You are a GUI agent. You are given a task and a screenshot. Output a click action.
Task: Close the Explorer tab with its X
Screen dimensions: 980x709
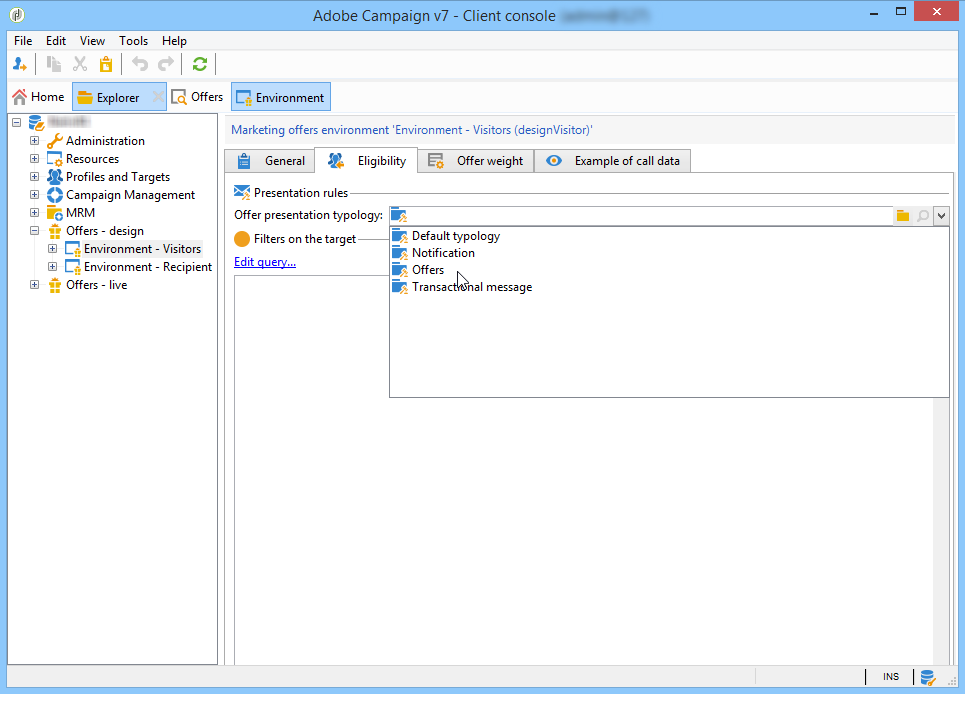[x=158, y=97]
